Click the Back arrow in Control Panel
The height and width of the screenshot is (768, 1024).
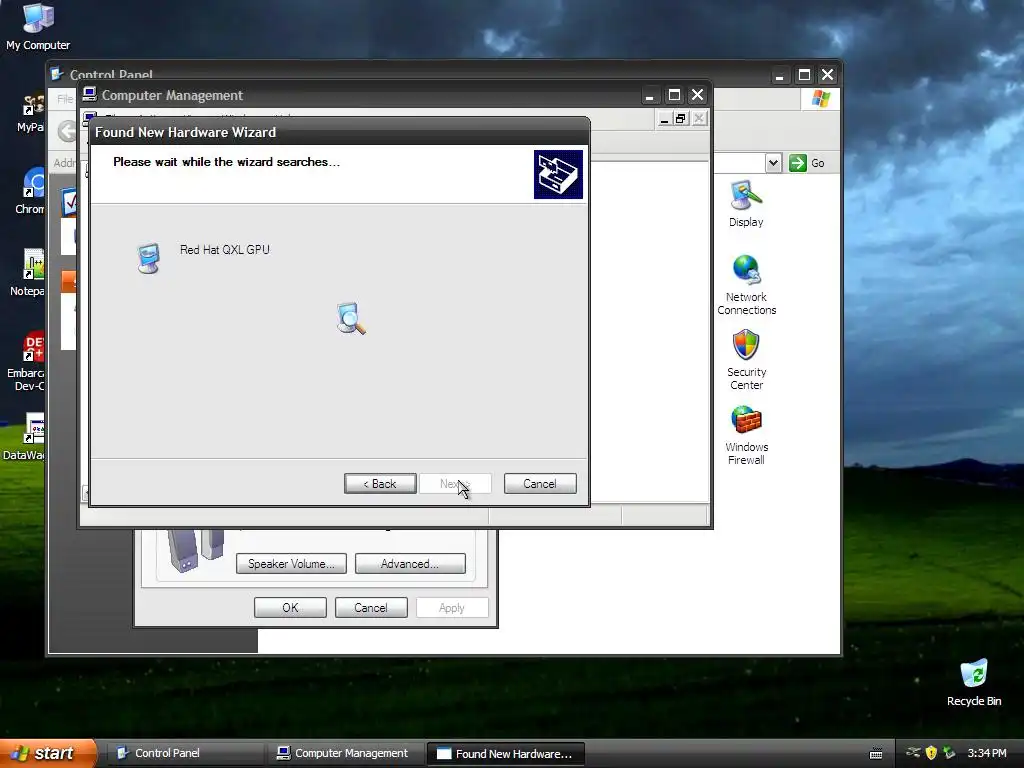66,131
